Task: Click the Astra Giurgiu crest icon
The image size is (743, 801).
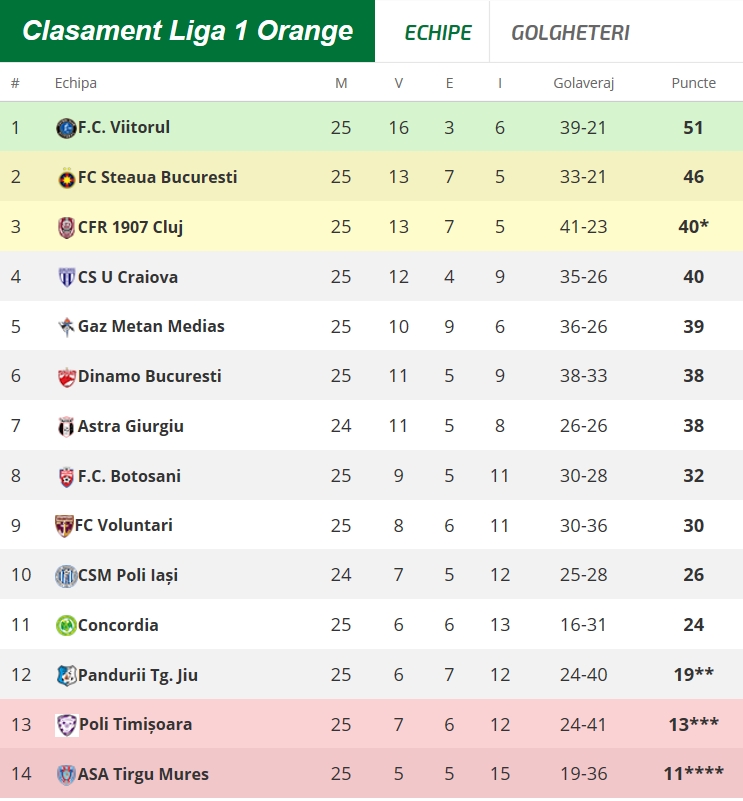Action: tap(66, 427)
